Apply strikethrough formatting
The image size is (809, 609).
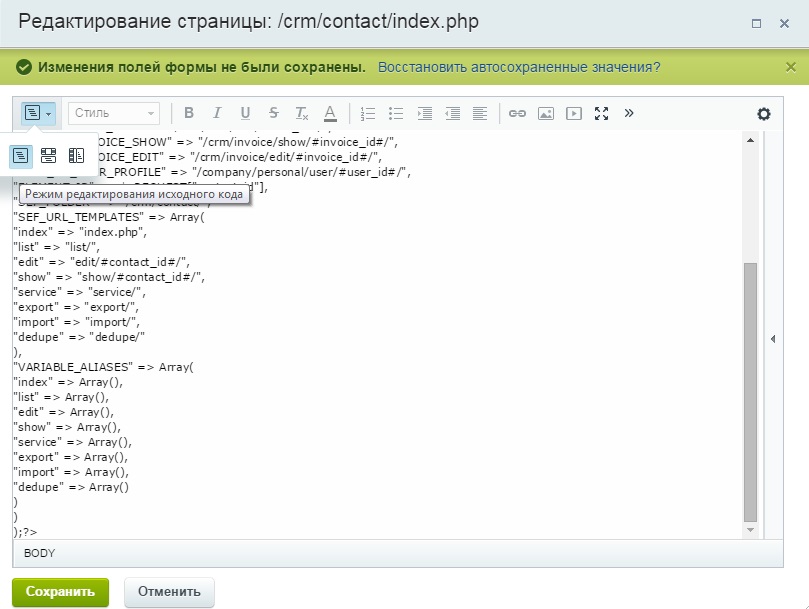[x=273, y=114]
